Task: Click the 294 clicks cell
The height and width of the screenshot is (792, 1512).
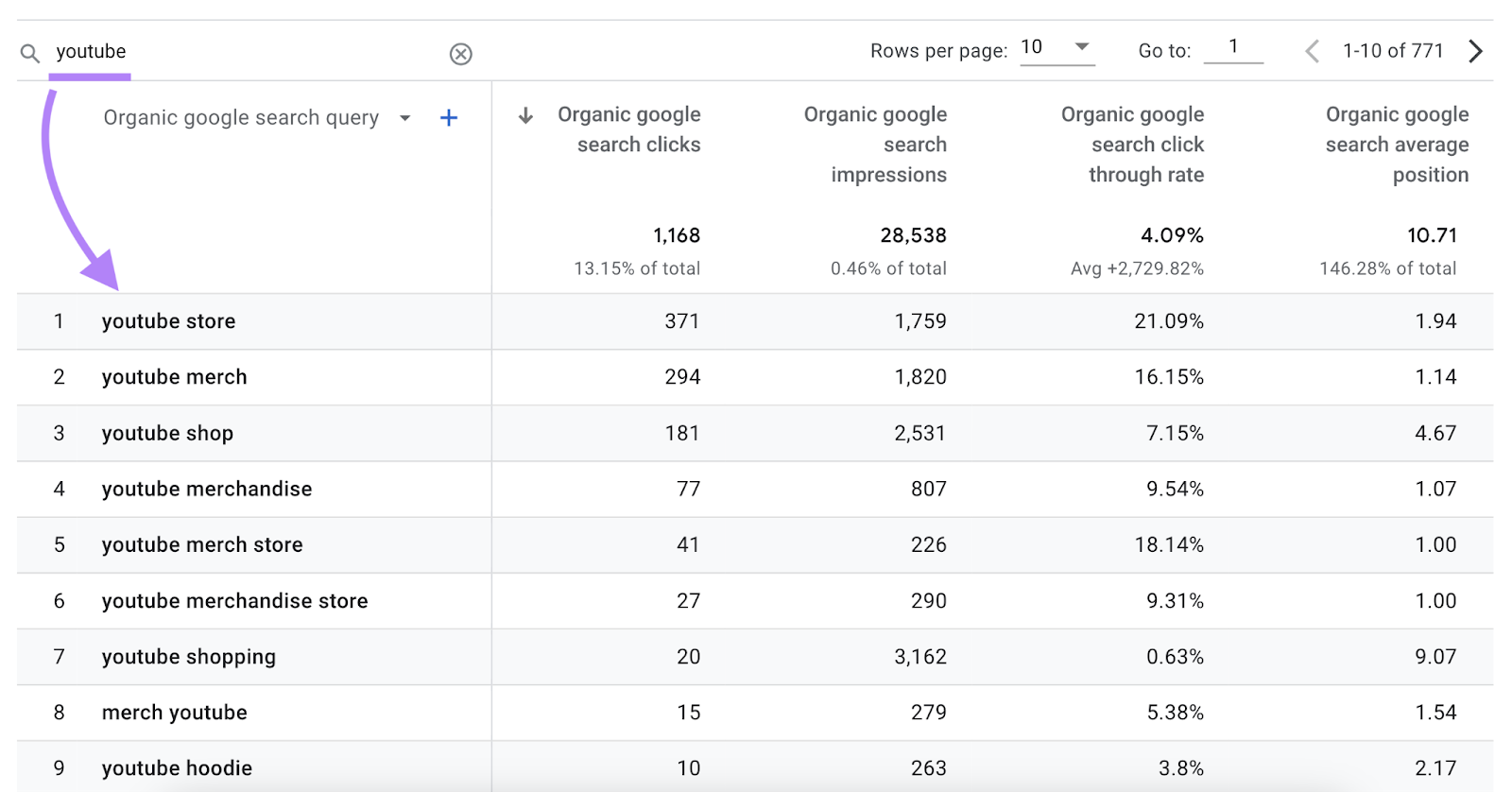Action: [x=681, y=377]
